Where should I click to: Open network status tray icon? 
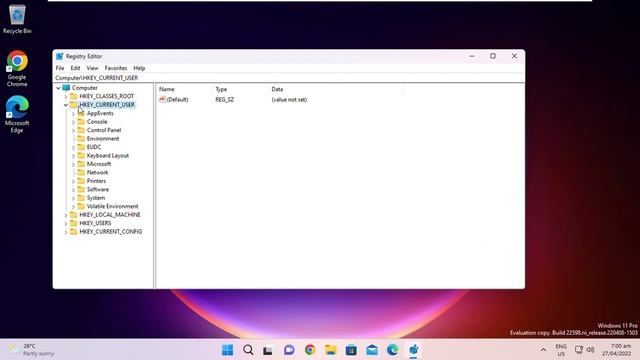[x=579, y=350]
